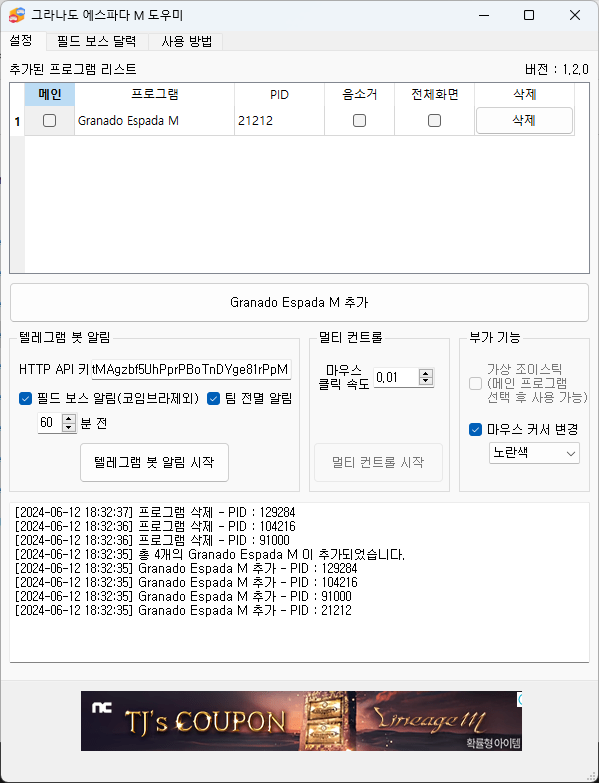Image resolution: width=599 pixels, height=783 pixels.
Task: Click the log line 프로그램 삭제 PID 129284
Action: point(155,512)
